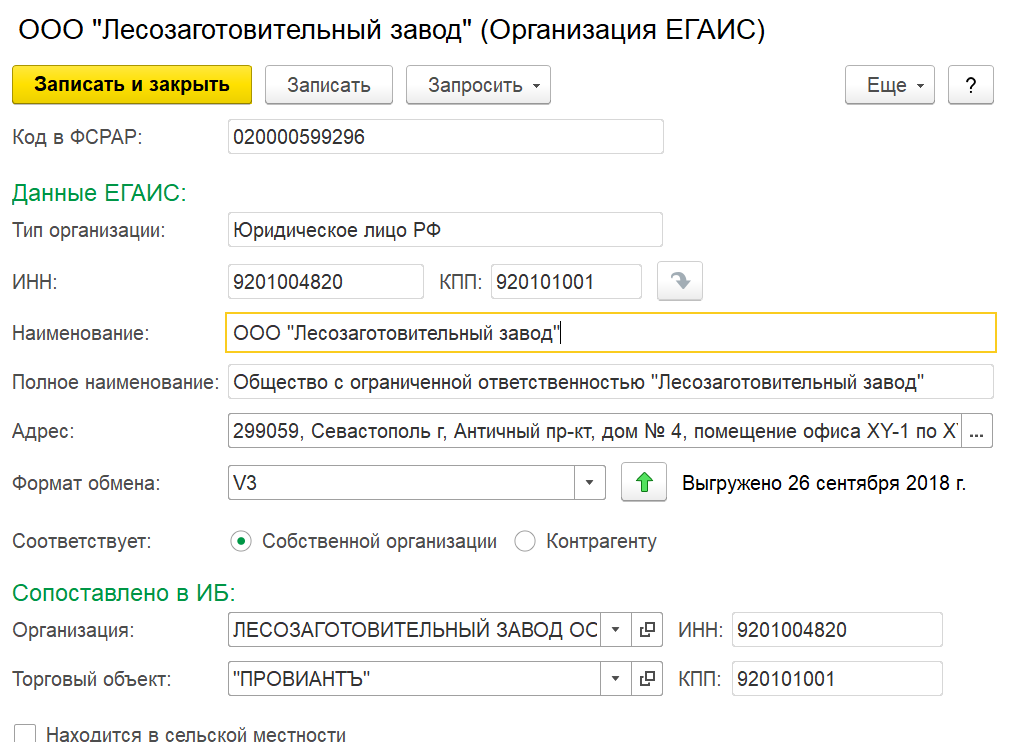Click the Выгружено 26 сентября 2018 г. text
The width and height of the screenshot is (1012, 742).
824,483
